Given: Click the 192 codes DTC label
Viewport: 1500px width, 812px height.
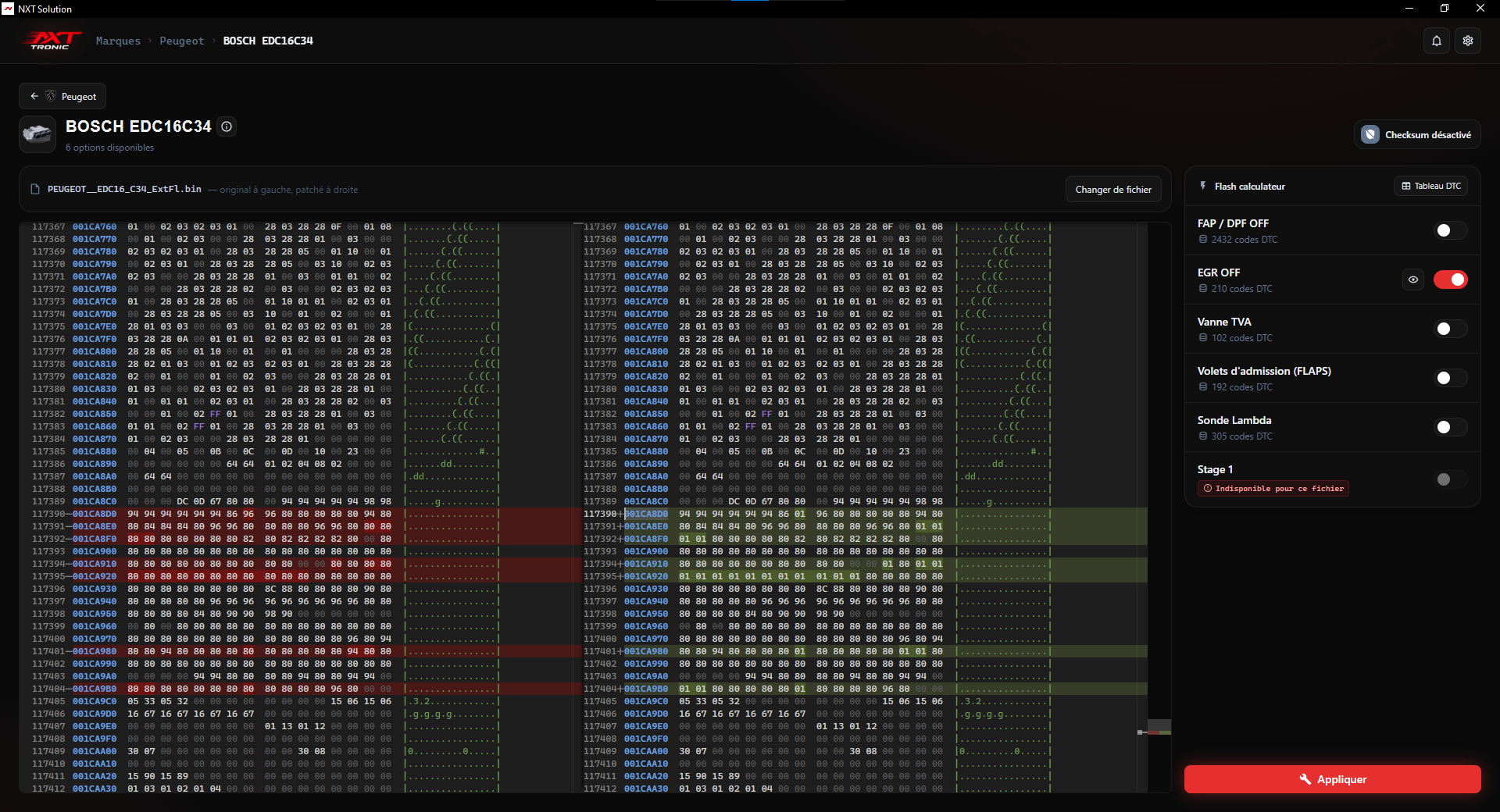Looking at the screenshot, I should click(1241, 387).
